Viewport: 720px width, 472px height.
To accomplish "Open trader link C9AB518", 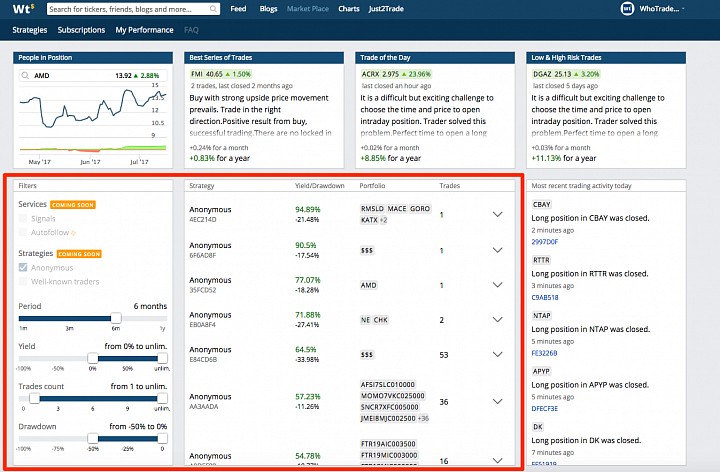I will point(545,298).
